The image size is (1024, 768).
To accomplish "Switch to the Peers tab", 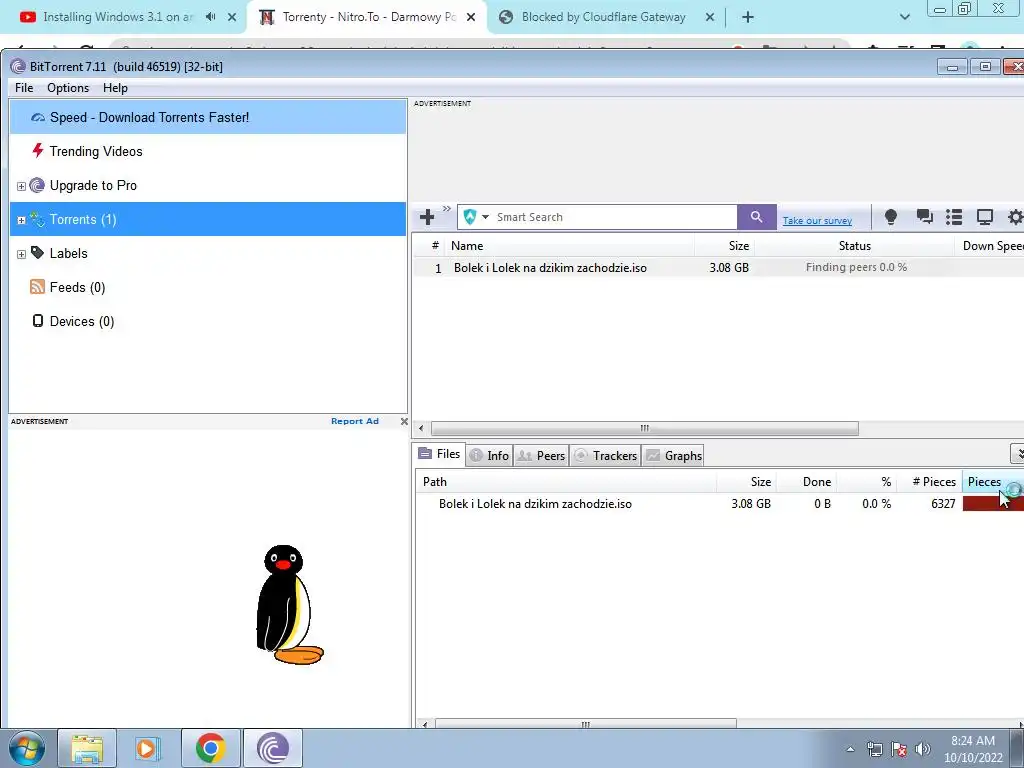I will 541,455.
